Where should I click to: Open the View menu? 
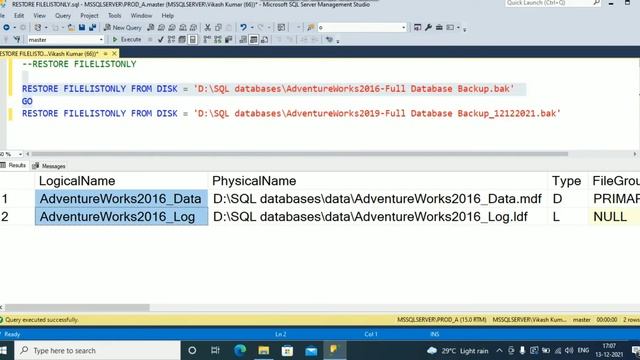[39, 16]
